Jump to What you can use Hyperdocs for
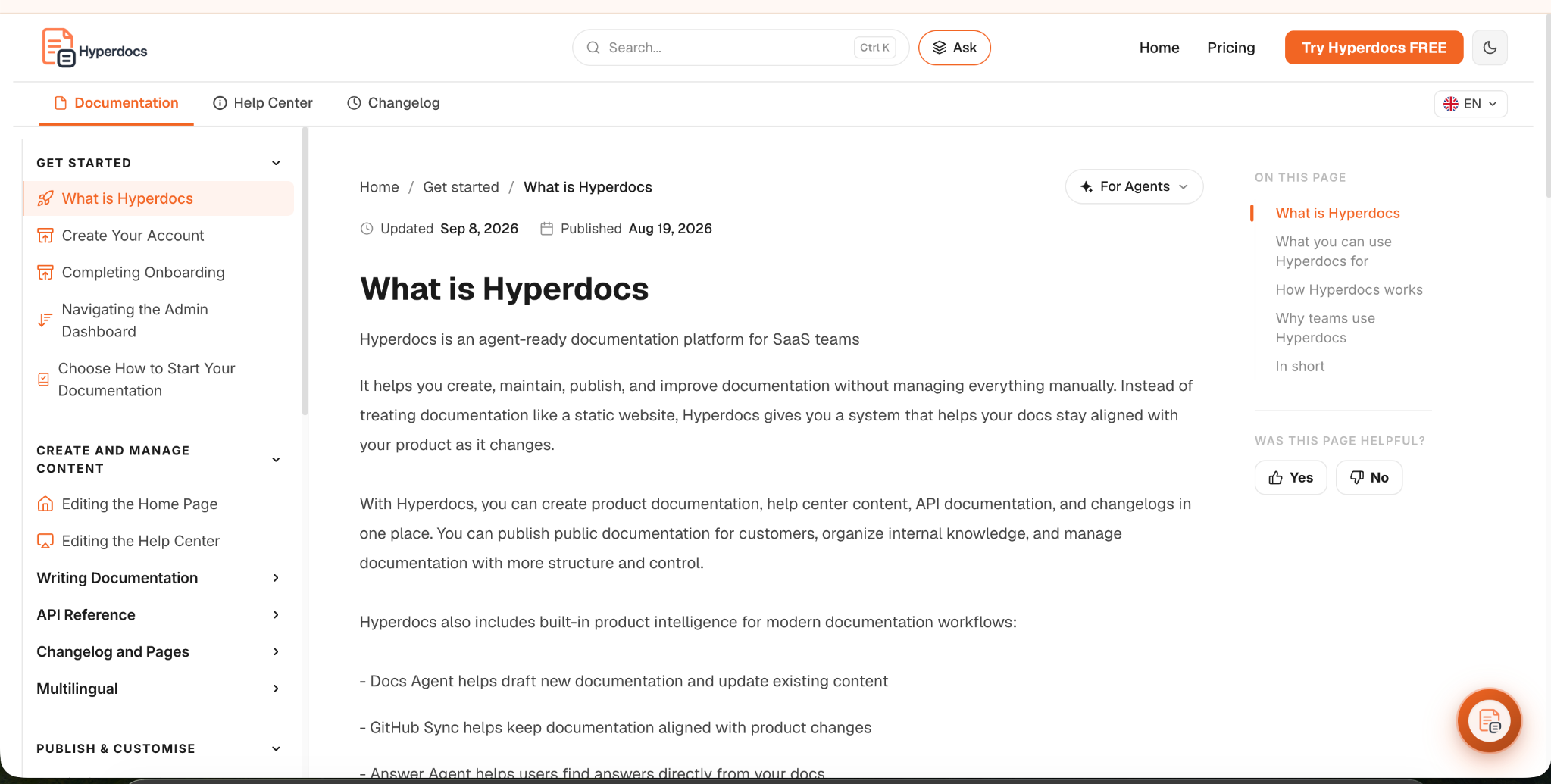Viewport: 1551px width, 784px height. pos(1333,251)
